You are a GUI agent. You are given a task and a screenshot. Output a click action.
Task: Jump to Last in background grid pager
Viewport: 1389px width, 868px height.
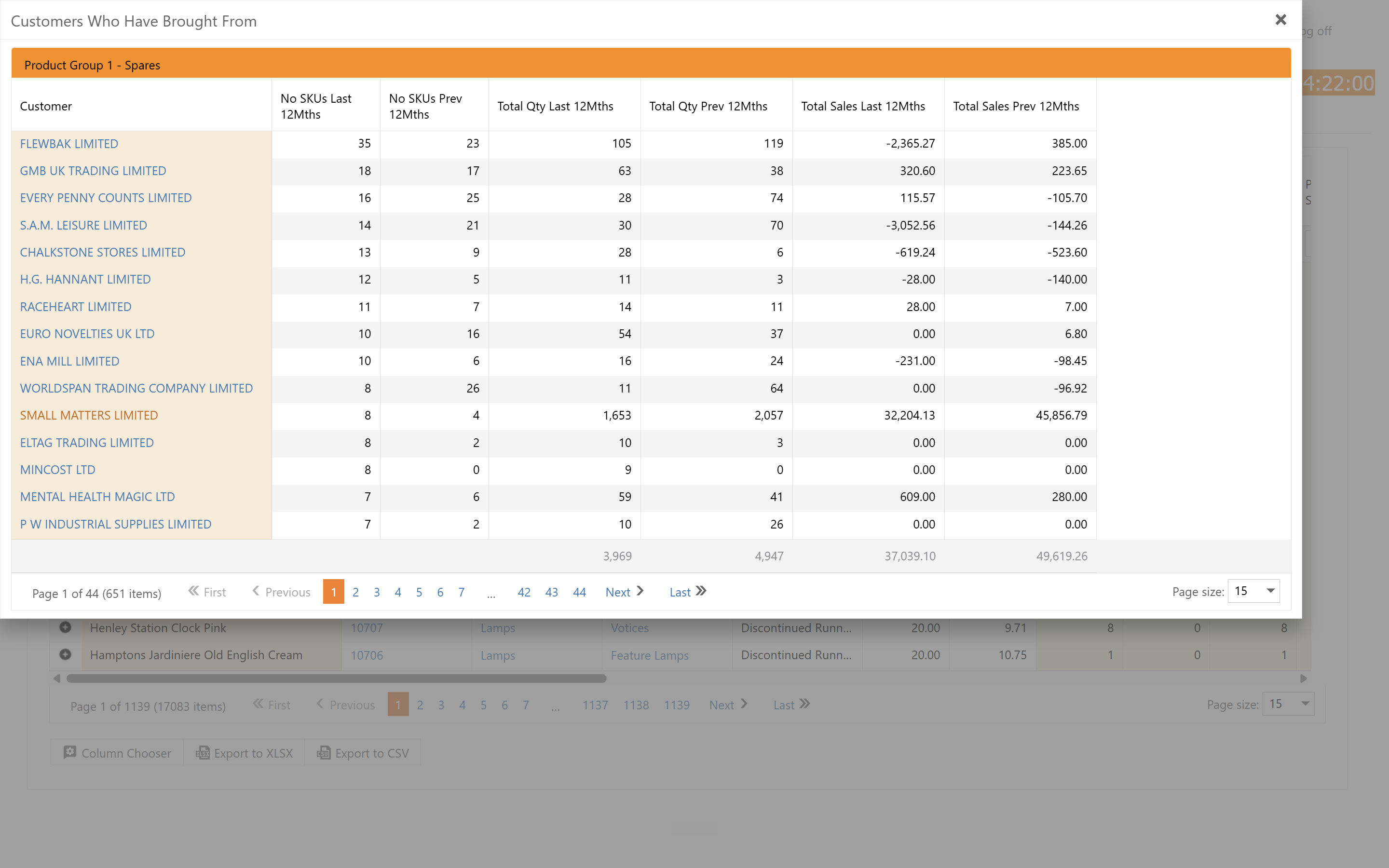791,705
